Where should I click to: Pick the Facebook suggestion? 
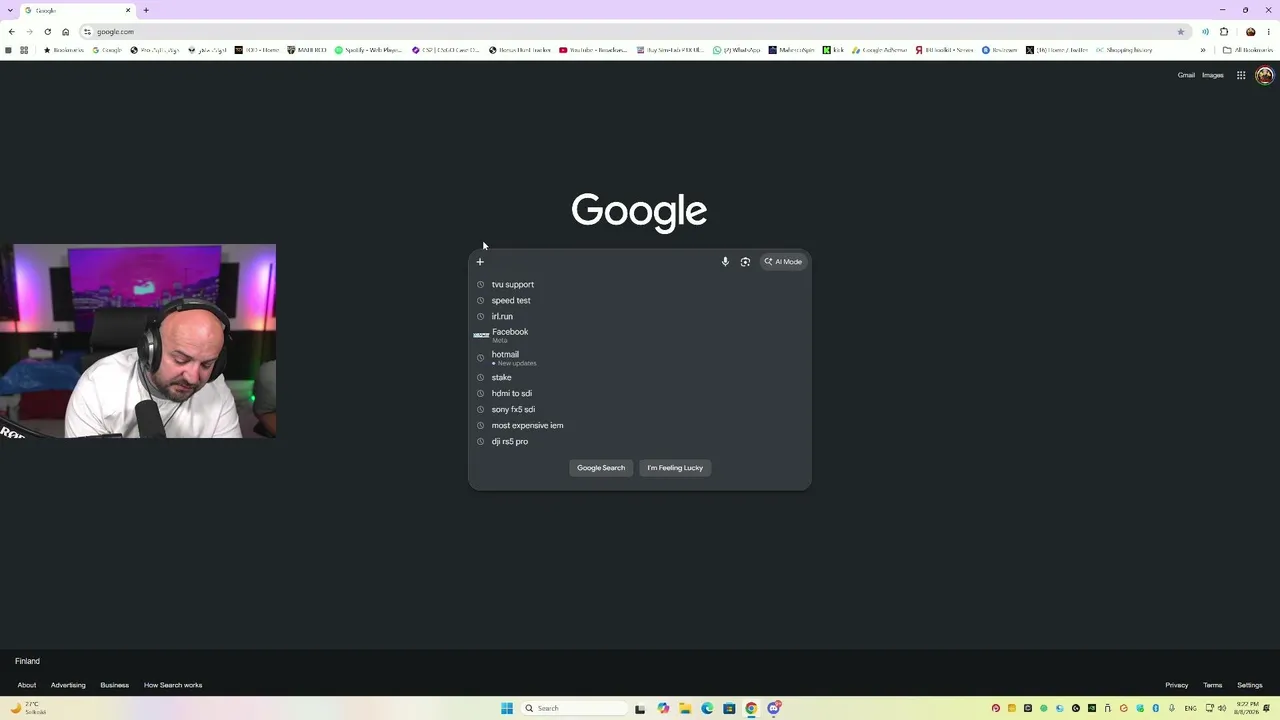pyautogui.click(x=640, y=335)
